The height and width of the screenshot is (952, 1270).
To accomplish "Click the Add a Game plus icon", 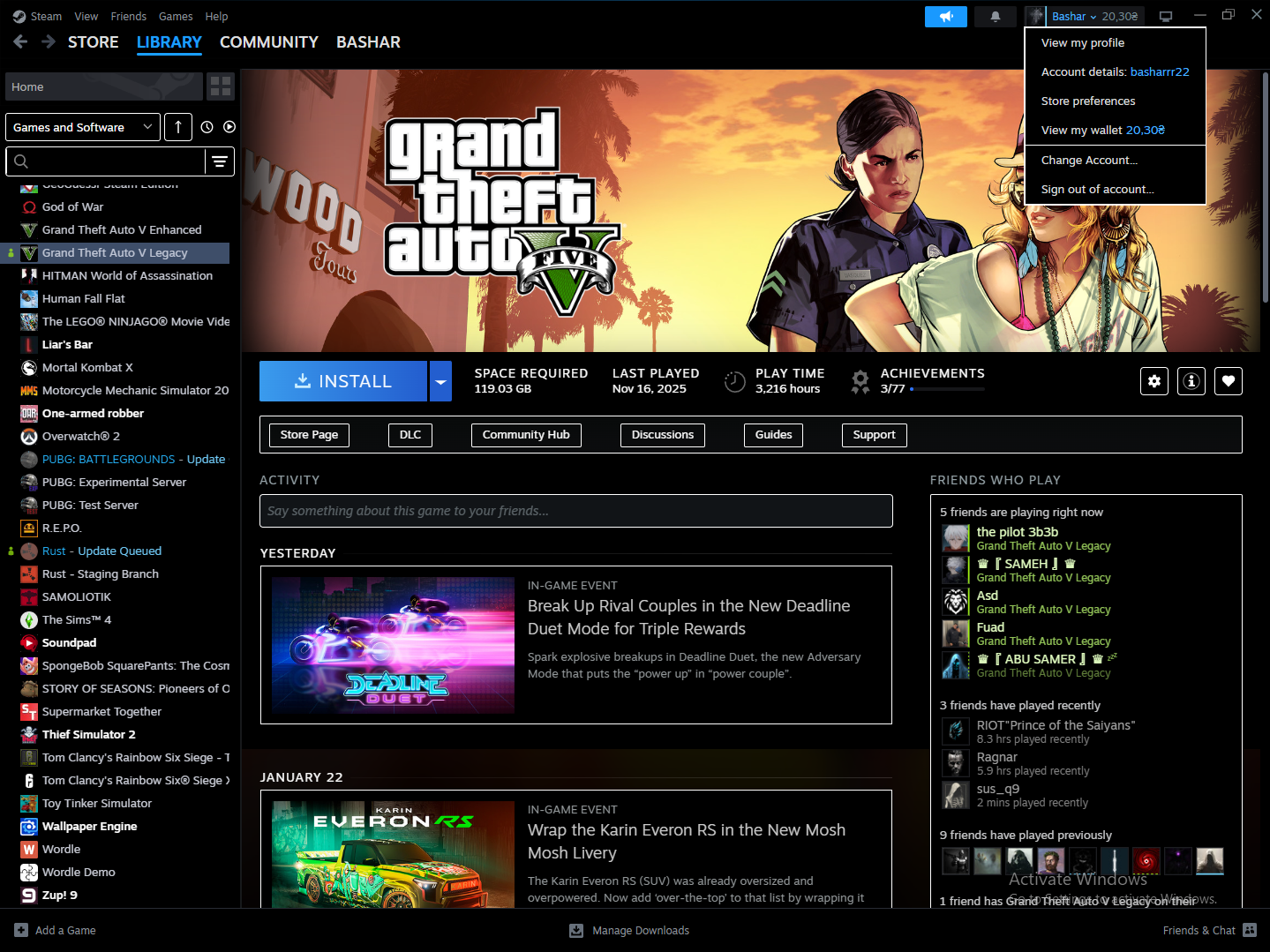I will 21,930.
